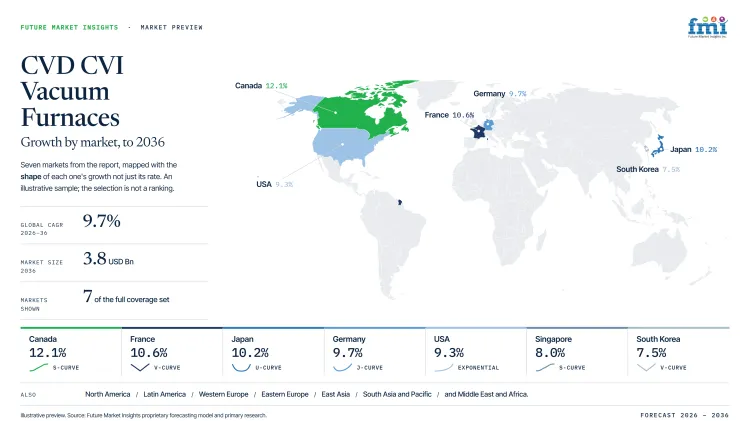
Task: Open the East Asia region link
Action: 336,394
